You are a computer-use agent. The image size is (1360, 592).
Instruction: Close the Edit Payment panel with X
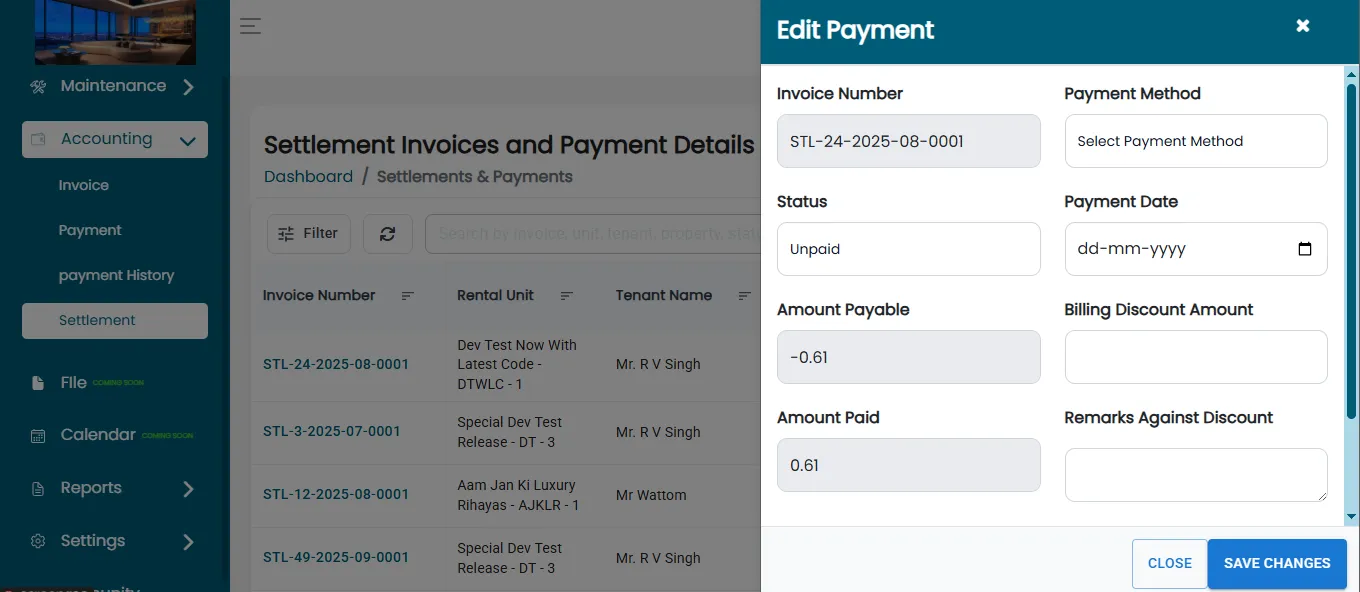1303,26
